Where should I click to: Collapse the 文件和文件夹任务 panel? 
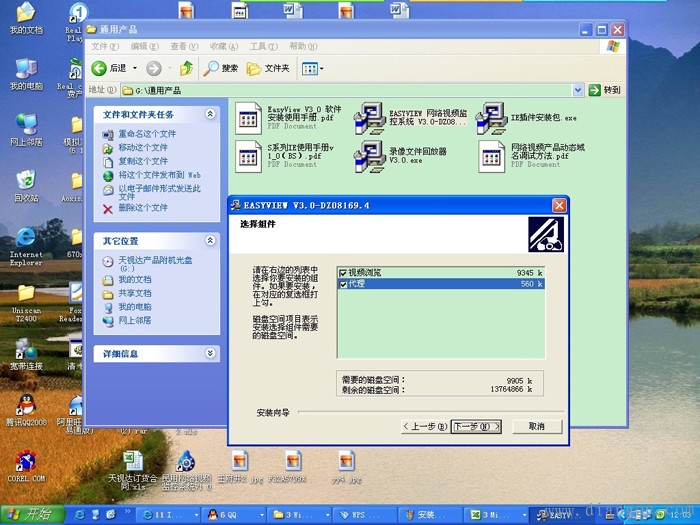point(210,115)
